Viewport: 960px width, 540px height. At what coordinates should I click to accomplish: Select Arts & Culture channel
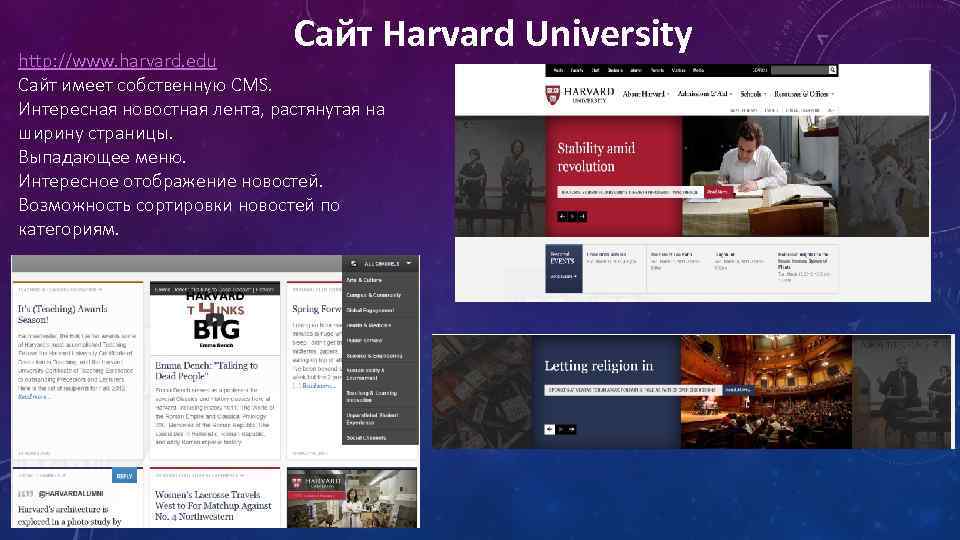(x=364, y=280)
